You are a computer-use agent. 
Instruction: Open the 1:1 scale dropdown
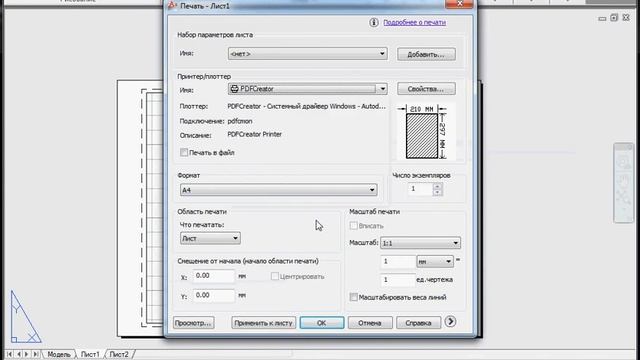[x=420, y=243]
